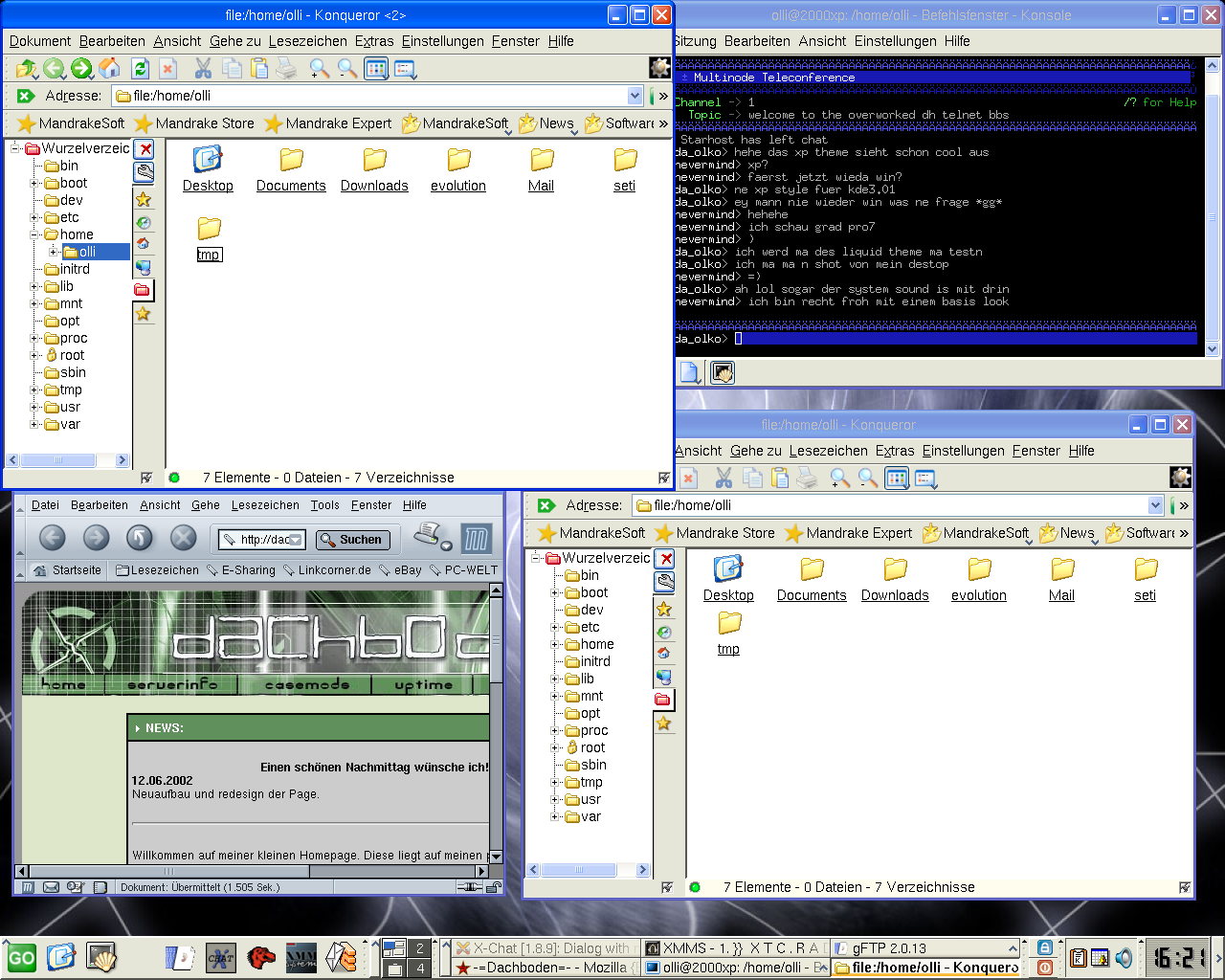Clear the address bar in Konqueror <2>
Screen dimensions: 1225x980
[x=26, y=96]
